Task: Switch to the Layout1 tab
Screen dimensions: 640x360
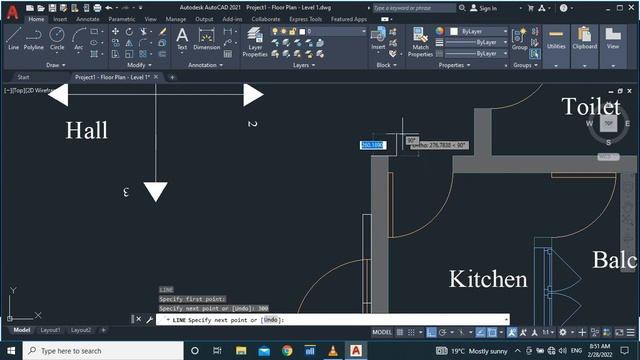Action: (x=50, y=330)
